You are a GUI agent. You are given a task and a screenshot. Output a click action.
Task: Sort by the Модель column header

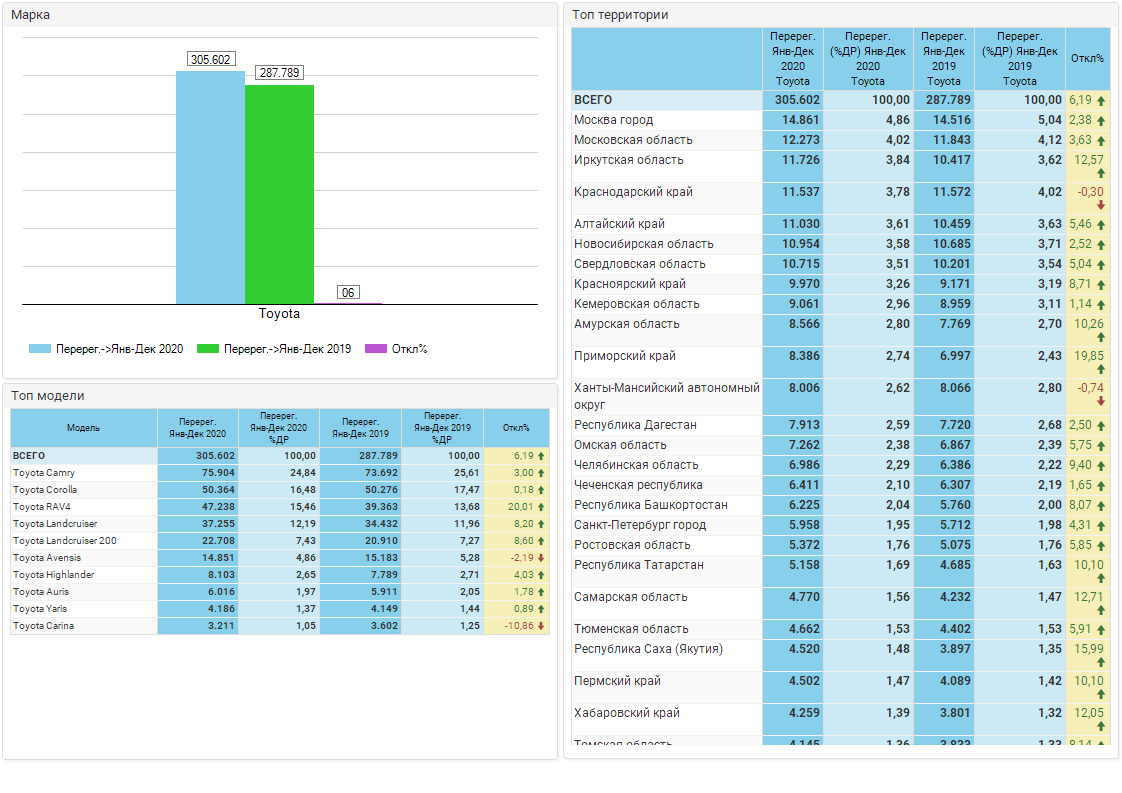(x=84, y=428)
